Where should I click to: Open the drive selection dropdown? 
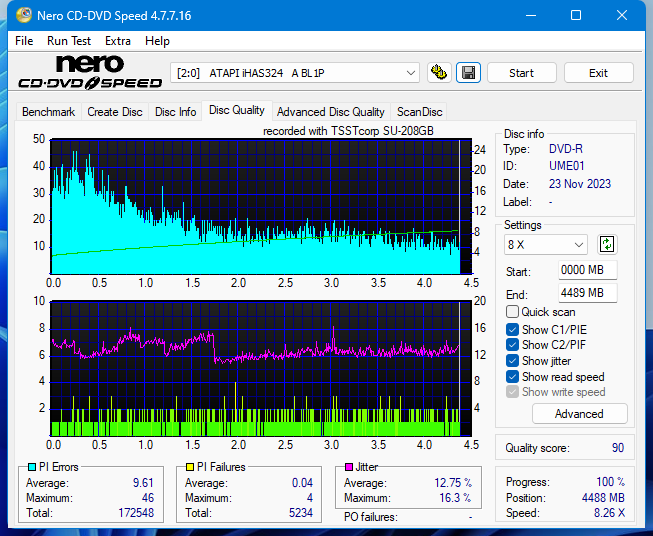tap(295, 73)
